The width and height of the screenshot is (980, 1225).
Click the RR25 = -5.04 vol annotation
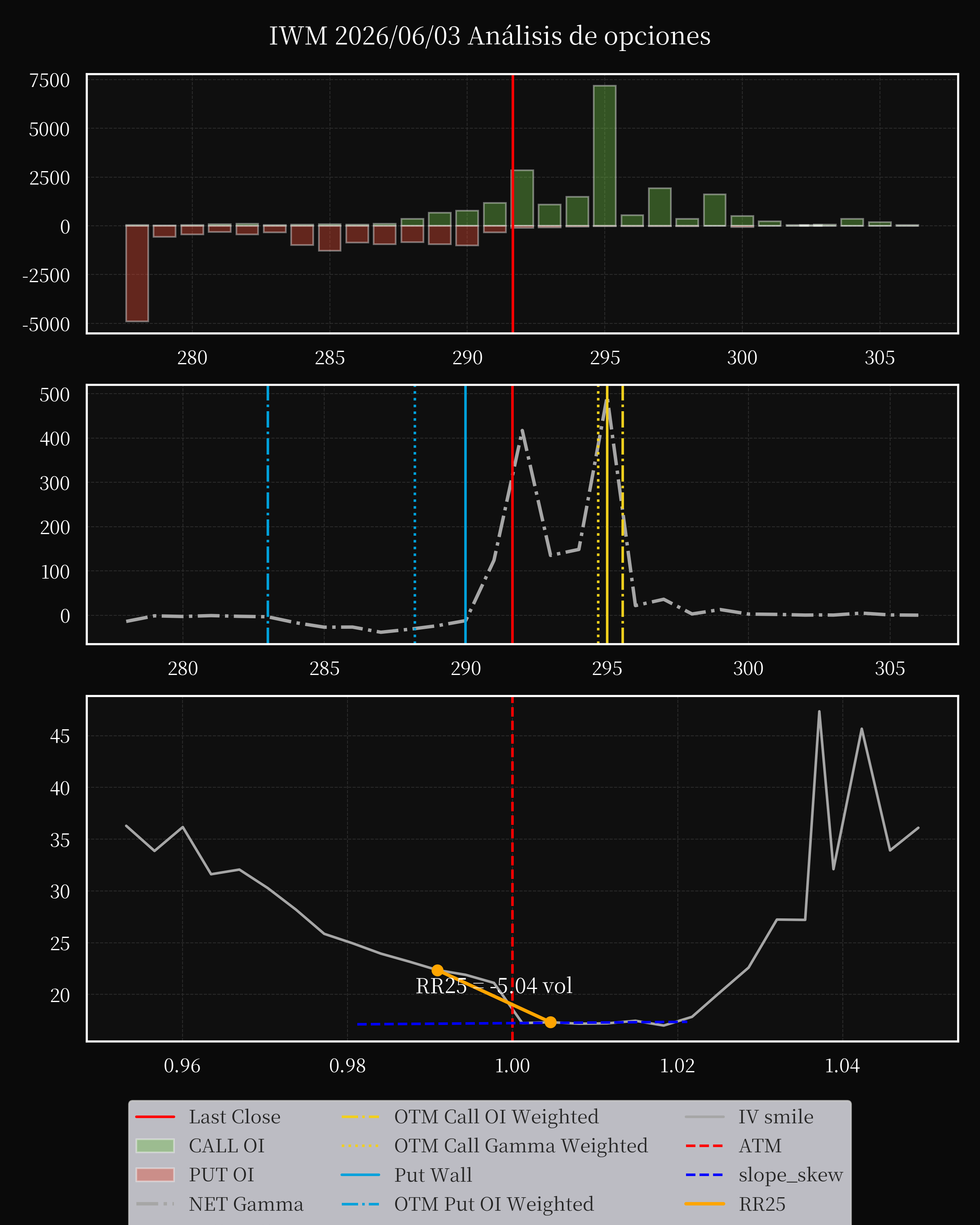coord(494,986)
